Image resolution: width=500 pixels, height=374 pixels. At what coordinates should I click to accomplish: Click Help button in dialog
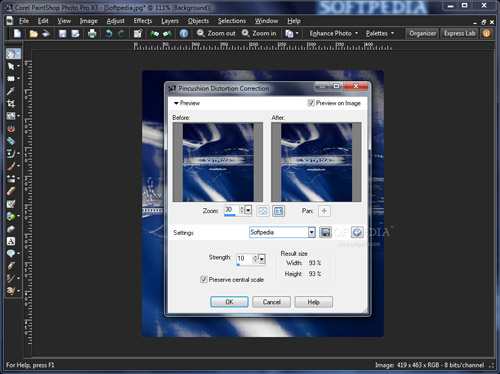pyautogui.click(x=313, y=302)
